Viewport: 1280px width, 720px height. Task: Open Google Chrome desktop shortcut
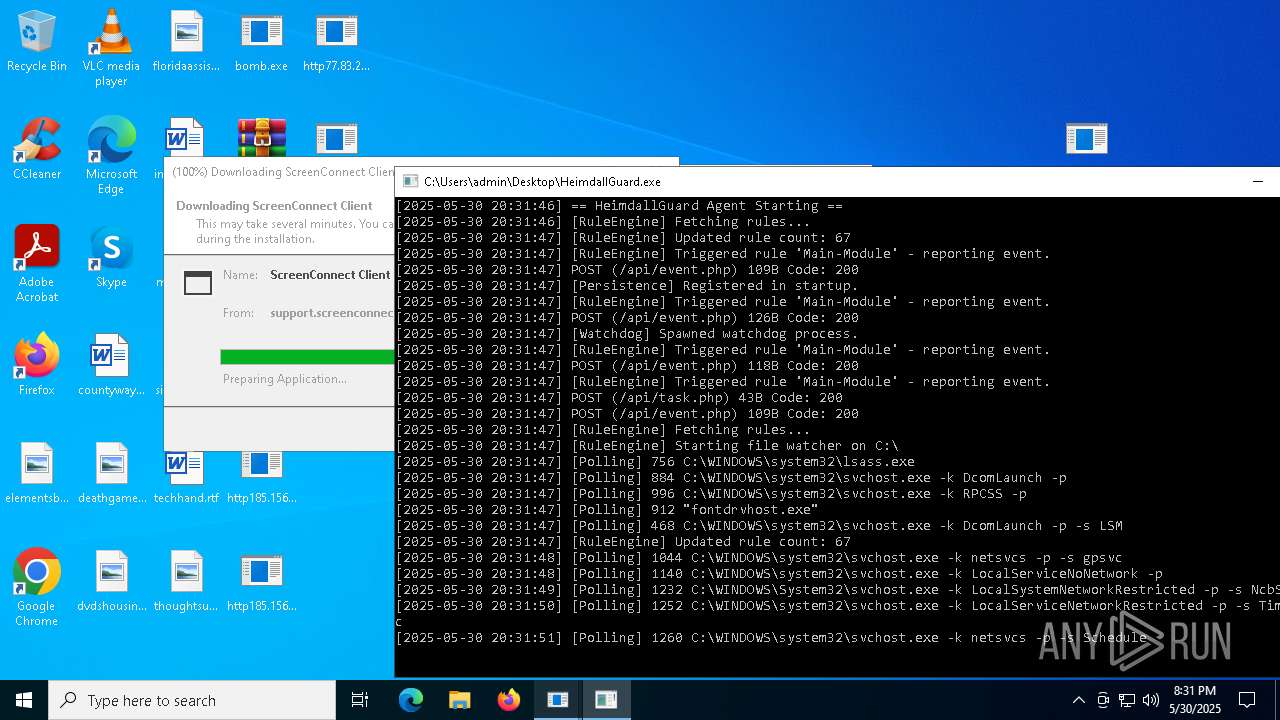tap(37, 587)
